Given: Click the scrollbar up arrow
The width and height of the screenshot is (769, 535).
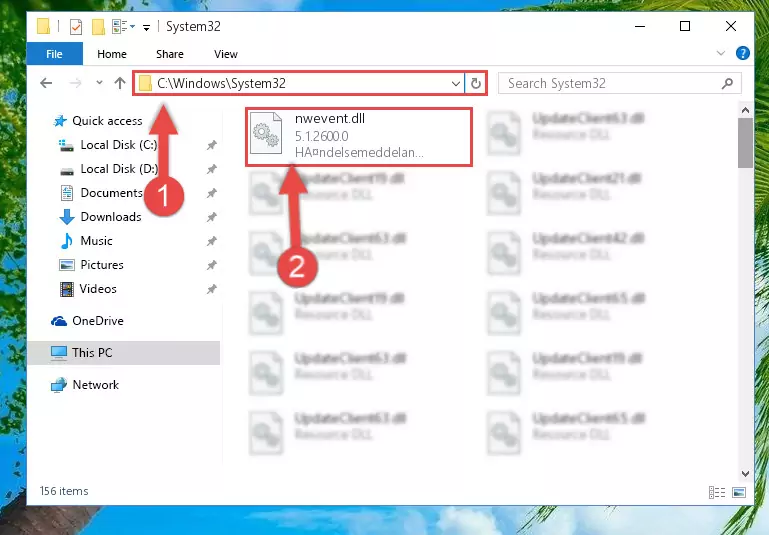Looking at the screenshot, I should click(x=745, y=110).
